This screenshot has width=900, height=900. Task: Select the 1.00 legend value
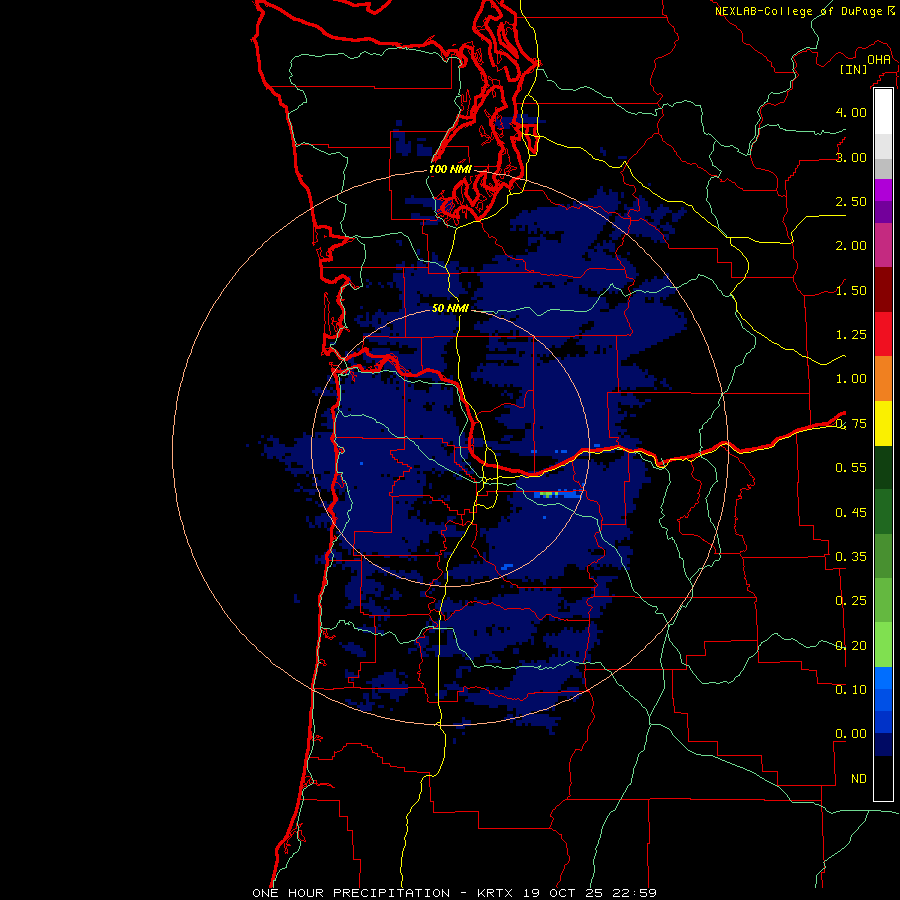coord(851,379)
